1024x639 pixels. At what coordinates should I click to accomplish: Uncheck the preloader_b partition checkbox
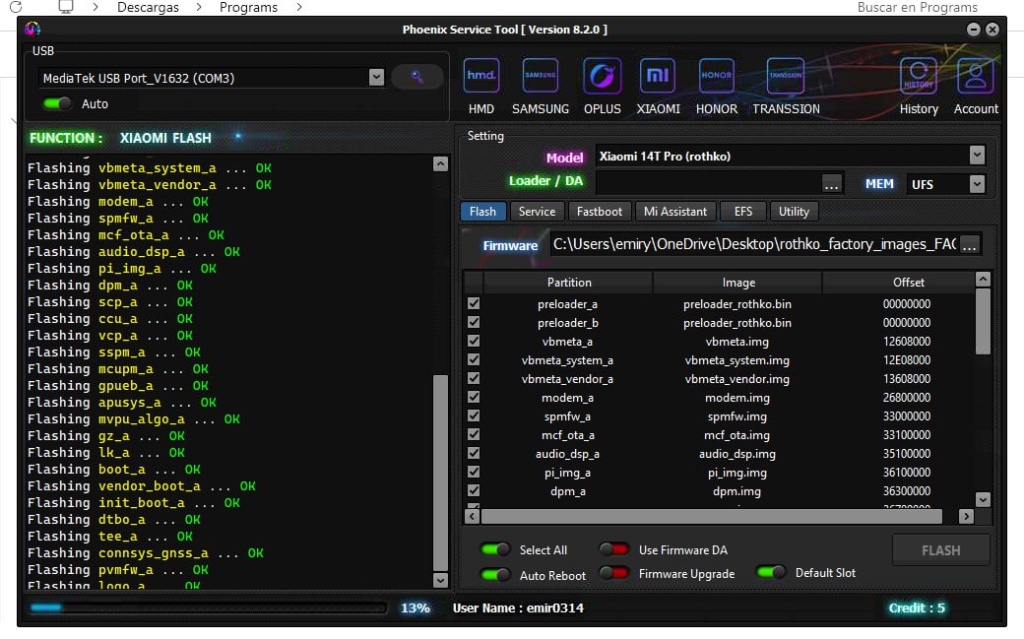pyautogui.click(x=474, y=323)
